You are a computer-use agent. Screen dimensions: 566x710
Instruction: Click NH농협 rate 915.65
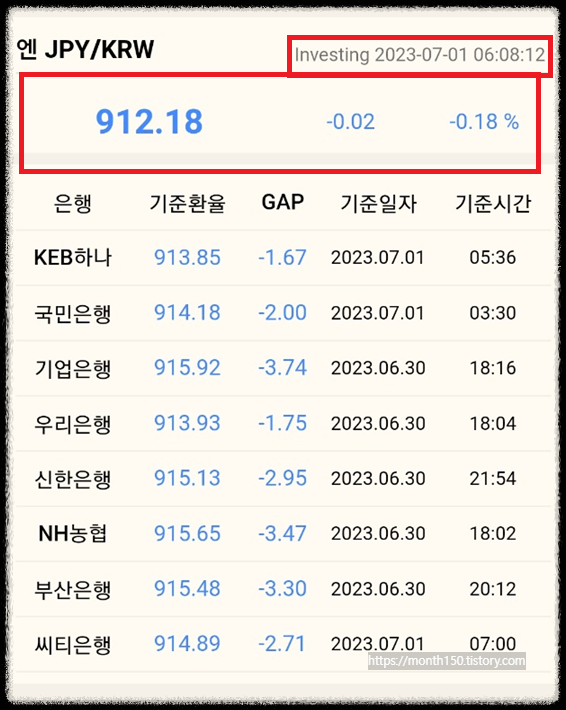187,534
